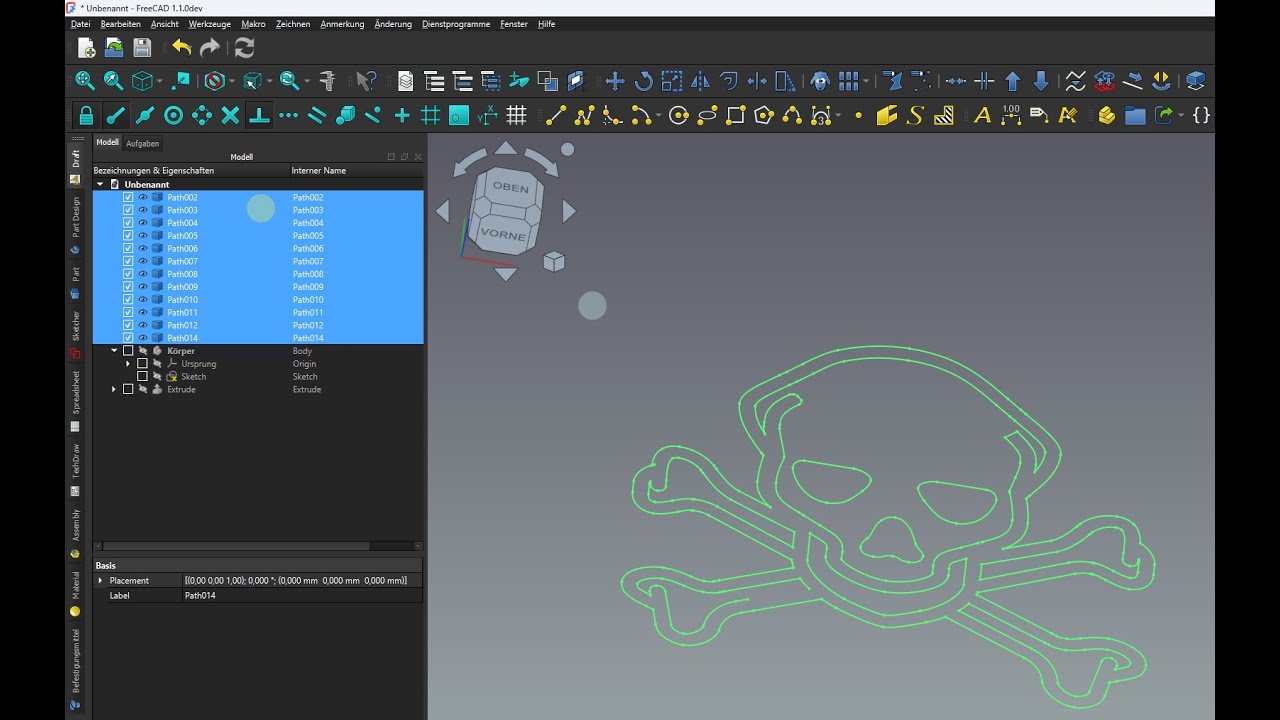Select the Draft B-spline tool
The image size is (1280, 720).
[x=792, y=115]
